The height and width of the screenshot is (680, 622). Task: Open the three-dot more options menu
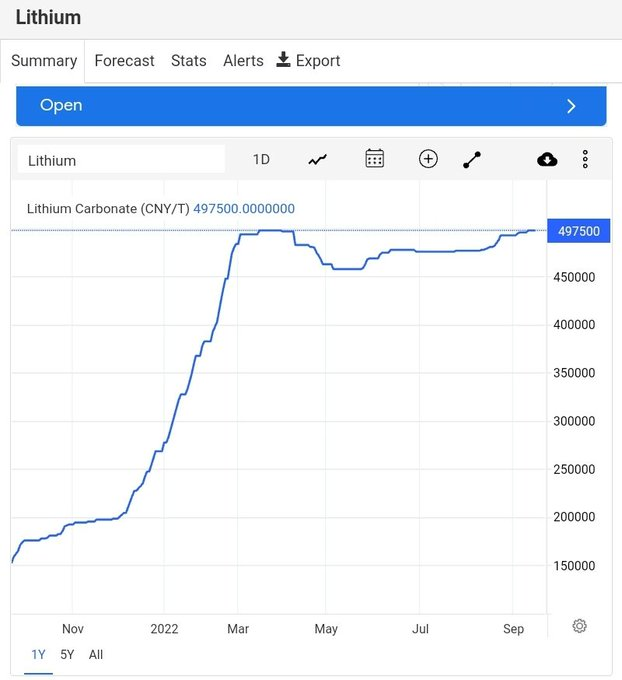point(585,159)
